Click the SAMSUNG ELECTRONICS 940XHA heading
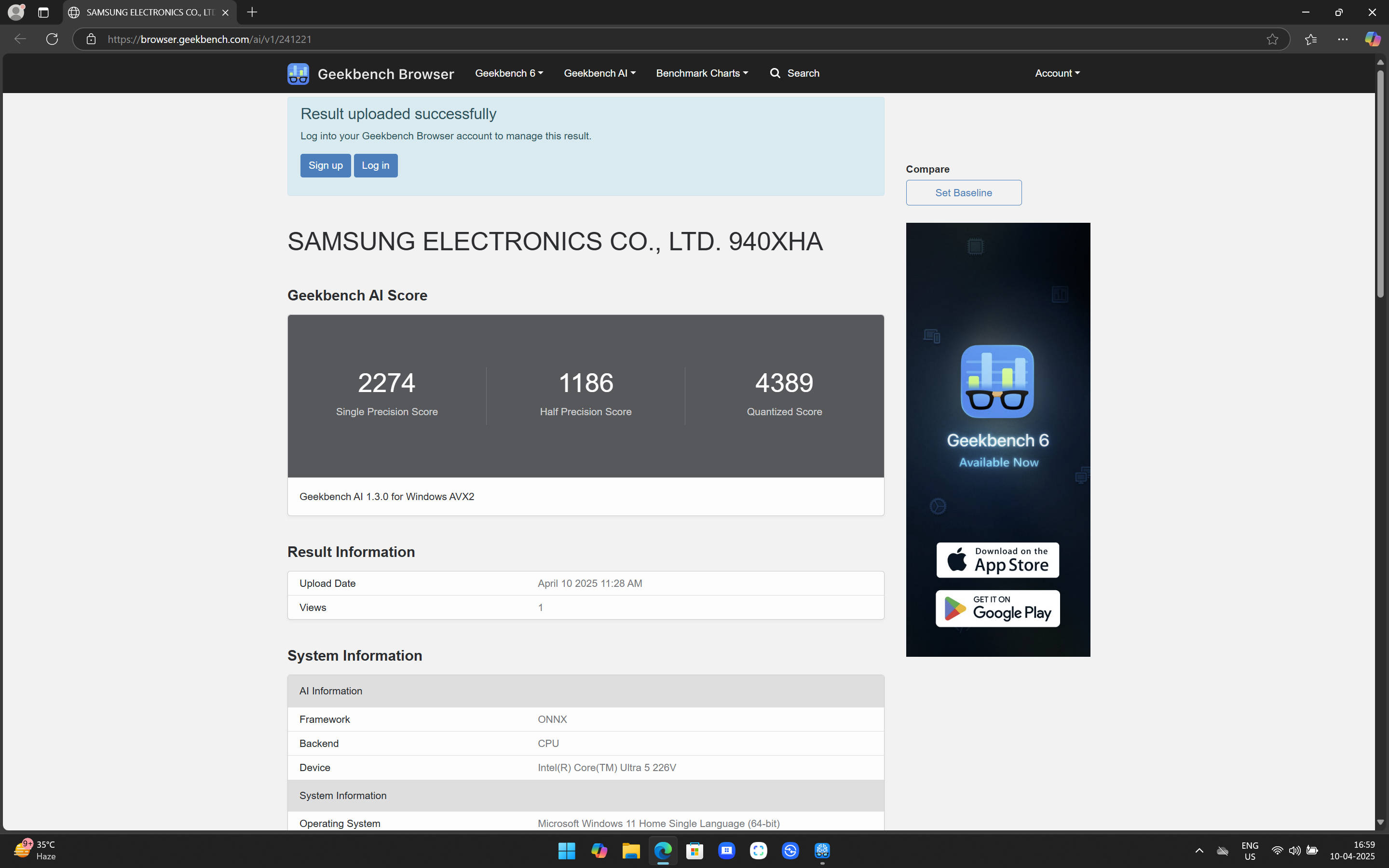The height and width of the screenshot is (868, 1389). click(555, 241)
